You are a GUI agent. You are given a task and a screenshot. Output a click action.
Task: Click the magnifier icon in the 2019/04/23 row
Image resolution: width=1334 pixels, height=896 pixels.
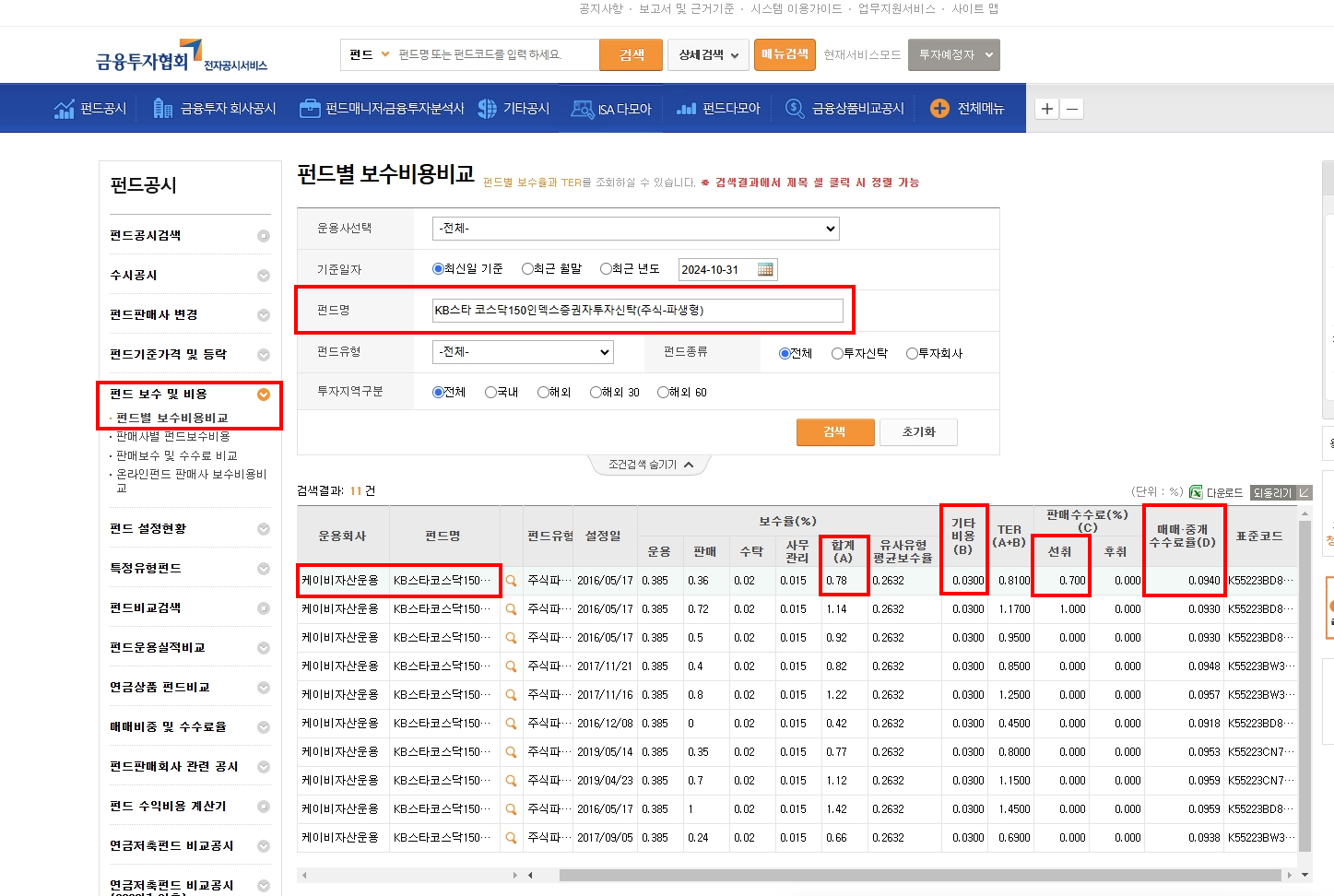click(512, 781)
